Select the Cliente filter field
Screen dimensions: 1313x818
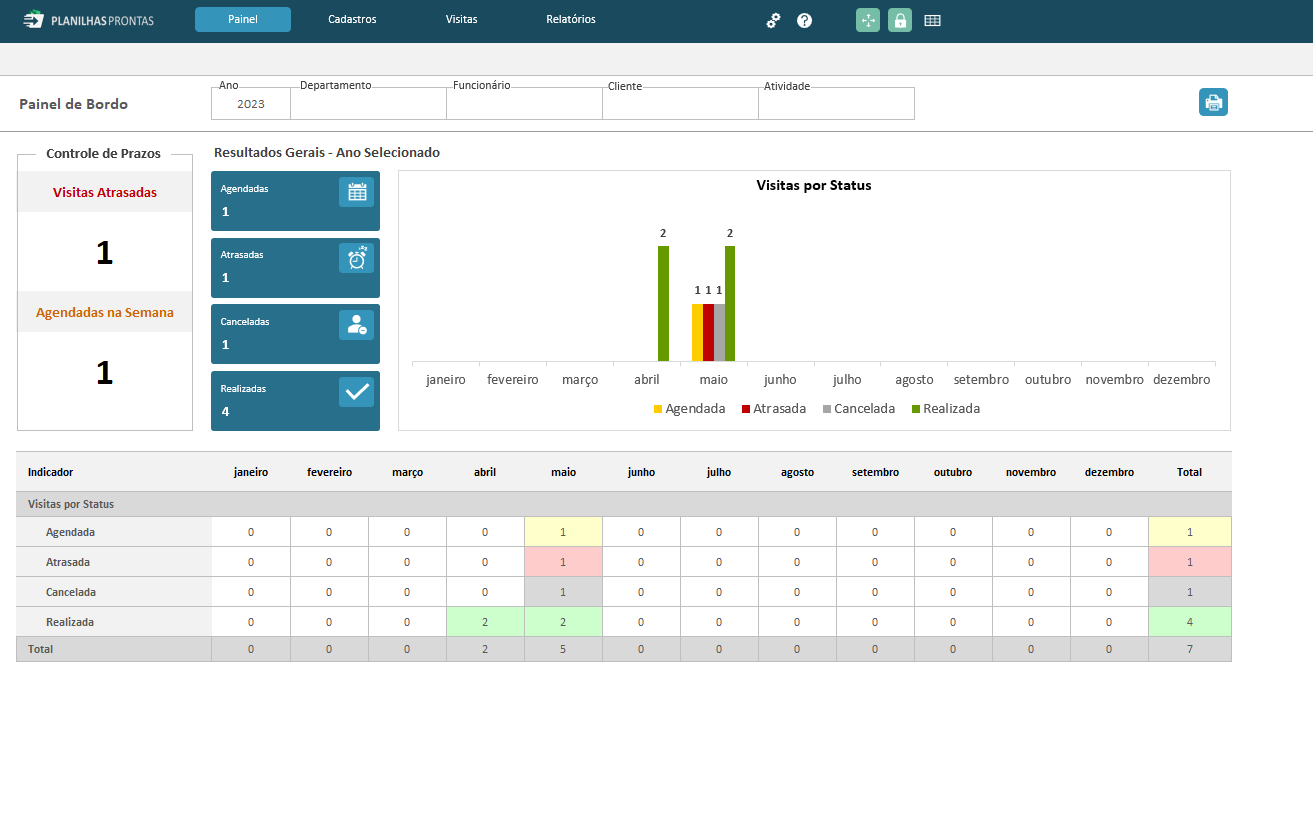tap(681, 104)
